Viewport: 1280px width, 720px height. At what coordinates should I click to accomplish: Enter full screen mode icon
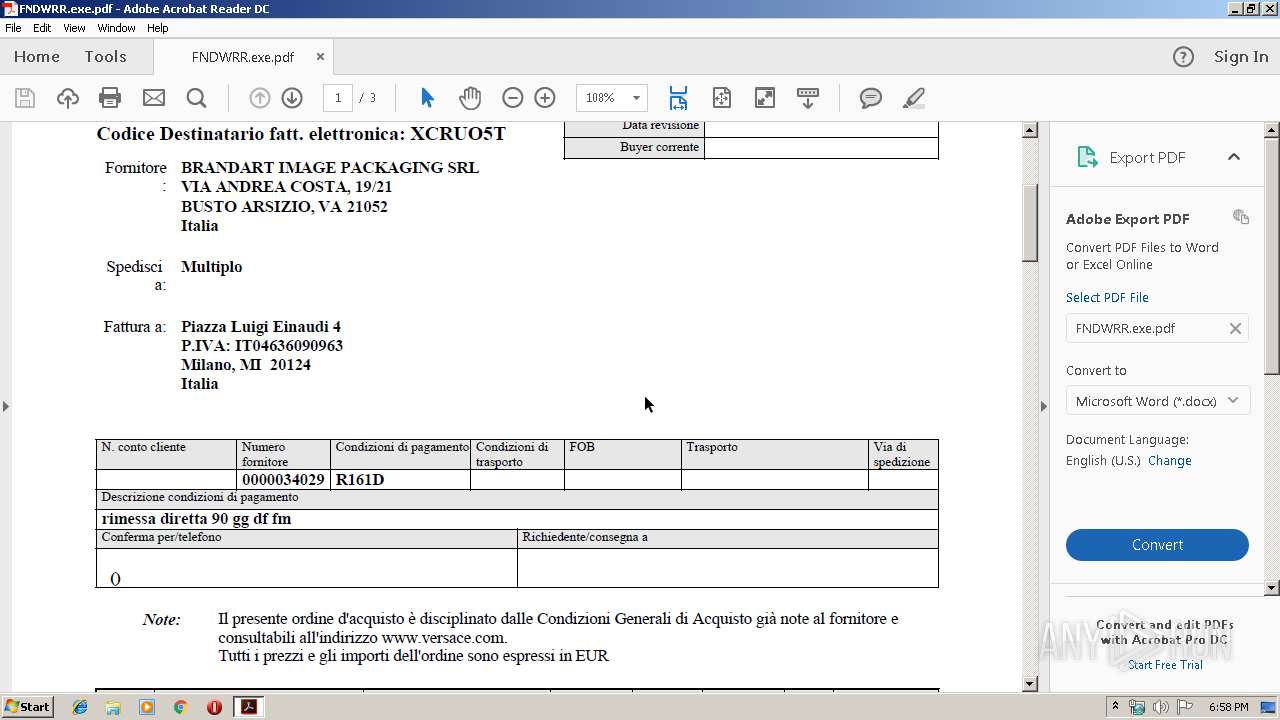(764, 98)
